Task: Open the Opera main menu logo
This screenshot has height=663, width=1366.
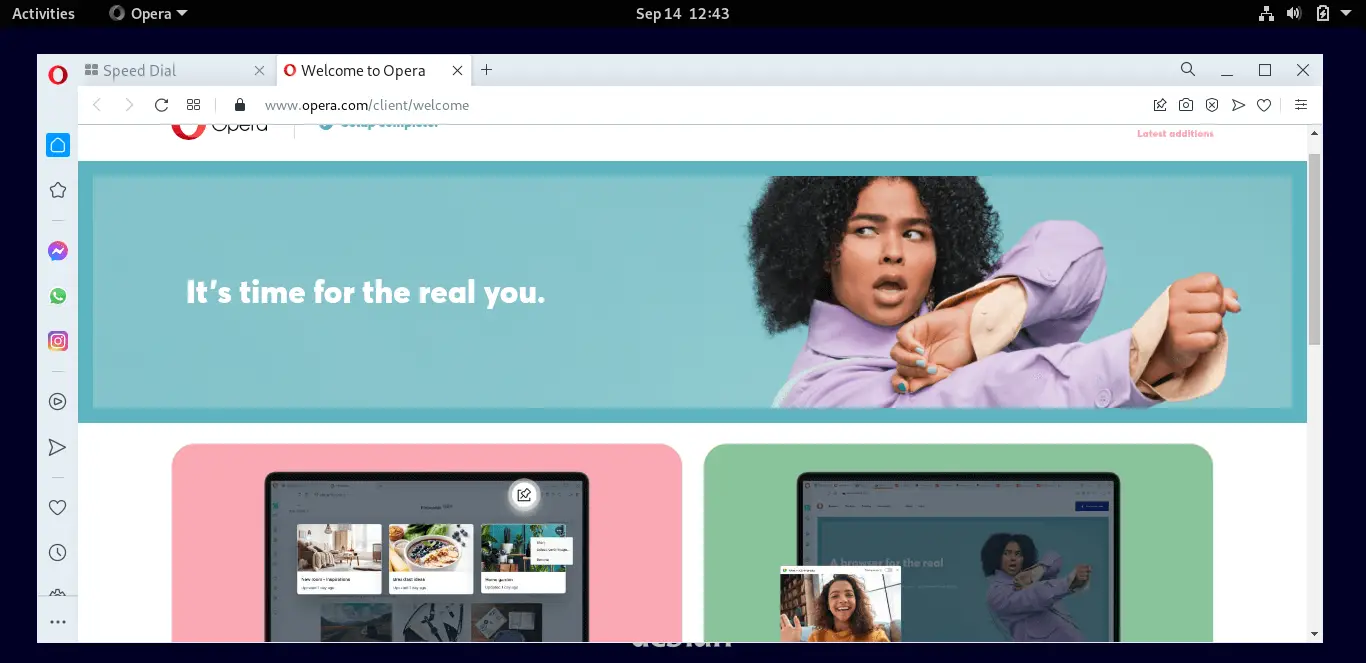Action: coord(57,74)
